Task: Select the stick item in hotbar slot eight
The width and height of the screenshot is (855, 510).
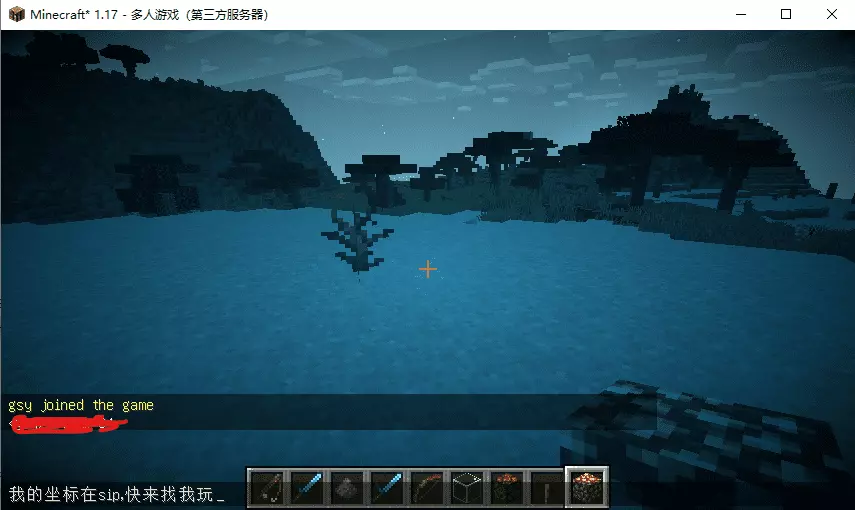Action: click(x=547, y=487)
